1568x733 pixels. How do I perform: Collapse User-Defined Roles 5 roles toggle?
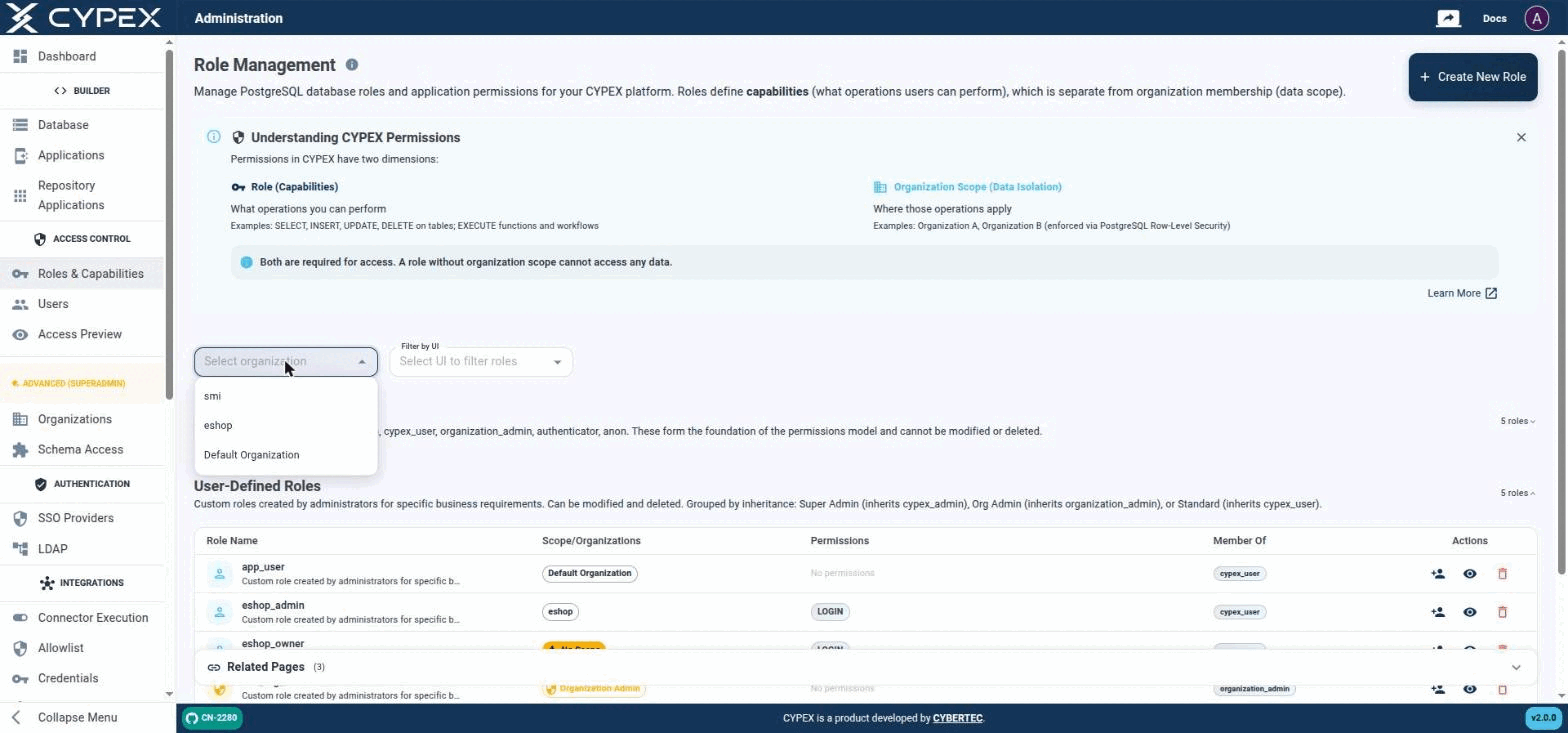point(1517,493)
